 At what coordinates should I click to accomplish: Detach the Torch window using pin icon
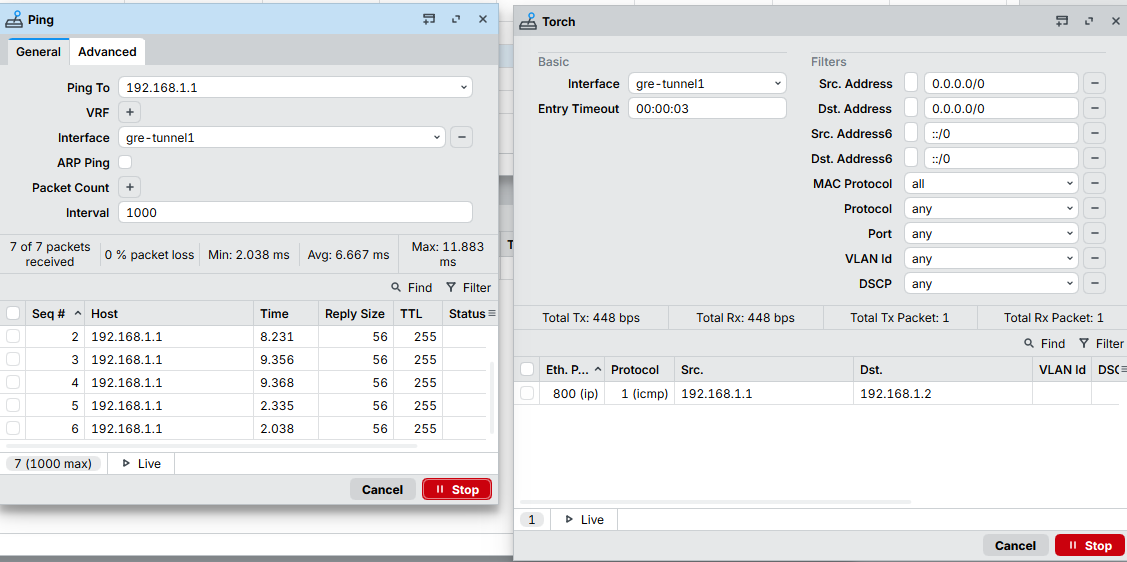(x=1062, y=21)
